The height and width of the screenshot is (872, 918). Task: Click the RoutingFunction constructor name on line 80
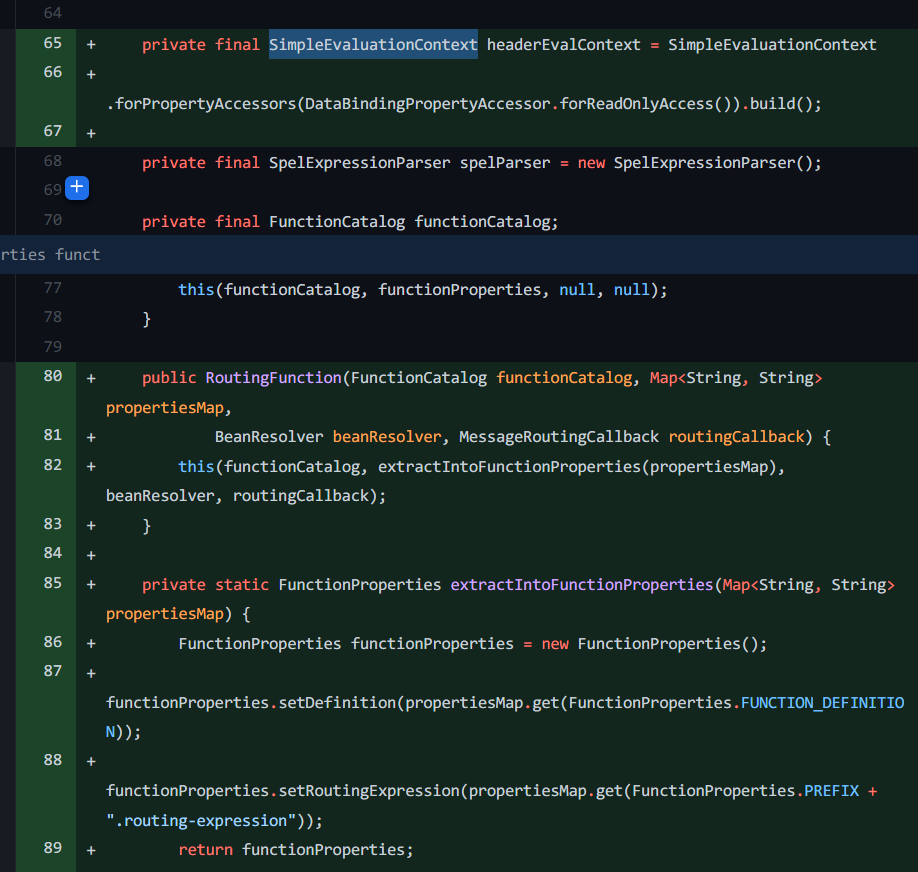click(x=273, y=378)
